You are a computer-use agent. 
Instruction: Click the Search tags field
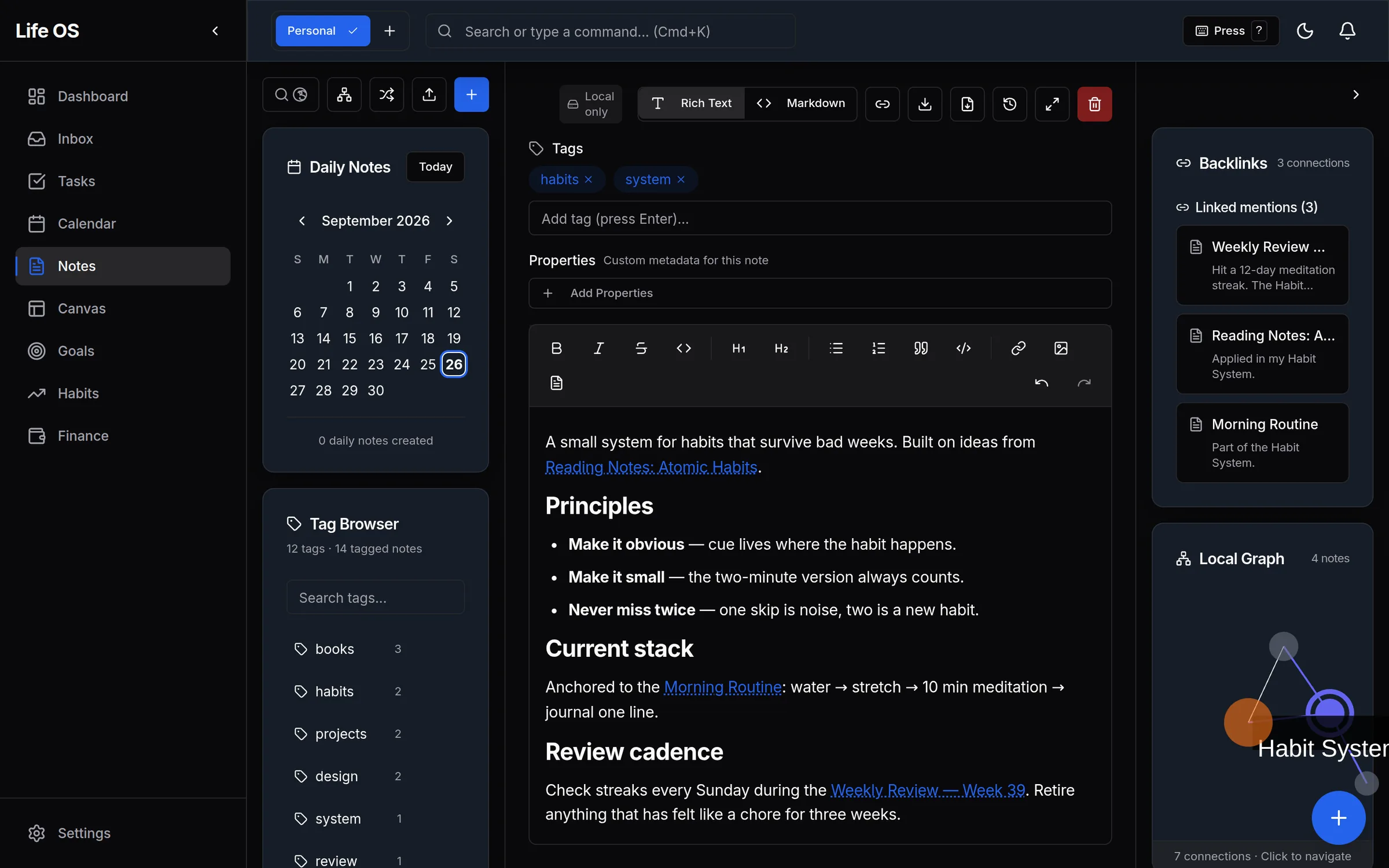coord(376,597)
